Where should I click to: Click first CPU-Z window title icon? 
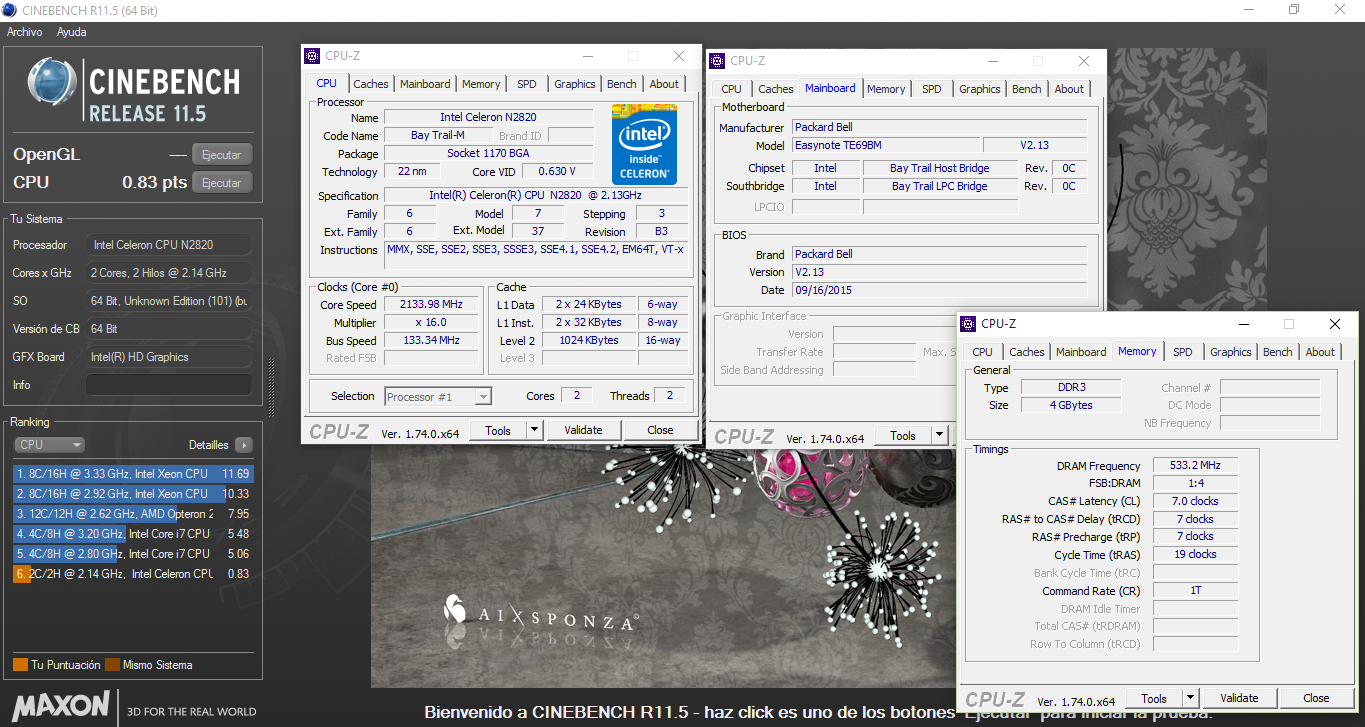coord(314,56)
